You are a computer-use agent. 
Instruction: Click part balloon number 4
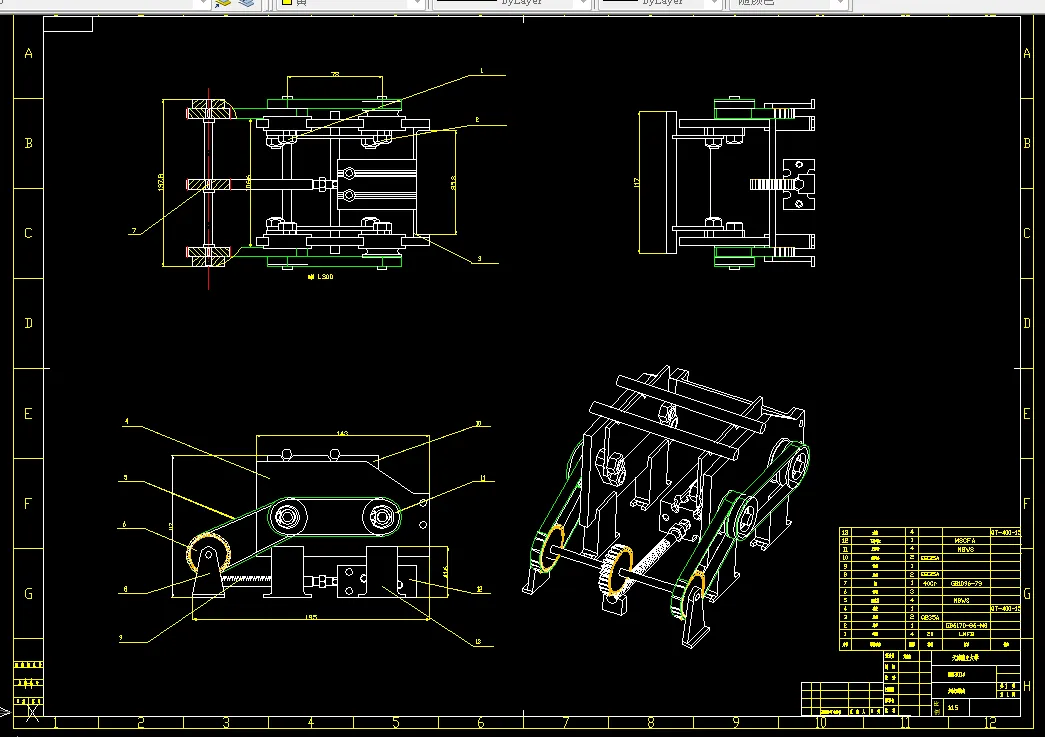point(126,421)
